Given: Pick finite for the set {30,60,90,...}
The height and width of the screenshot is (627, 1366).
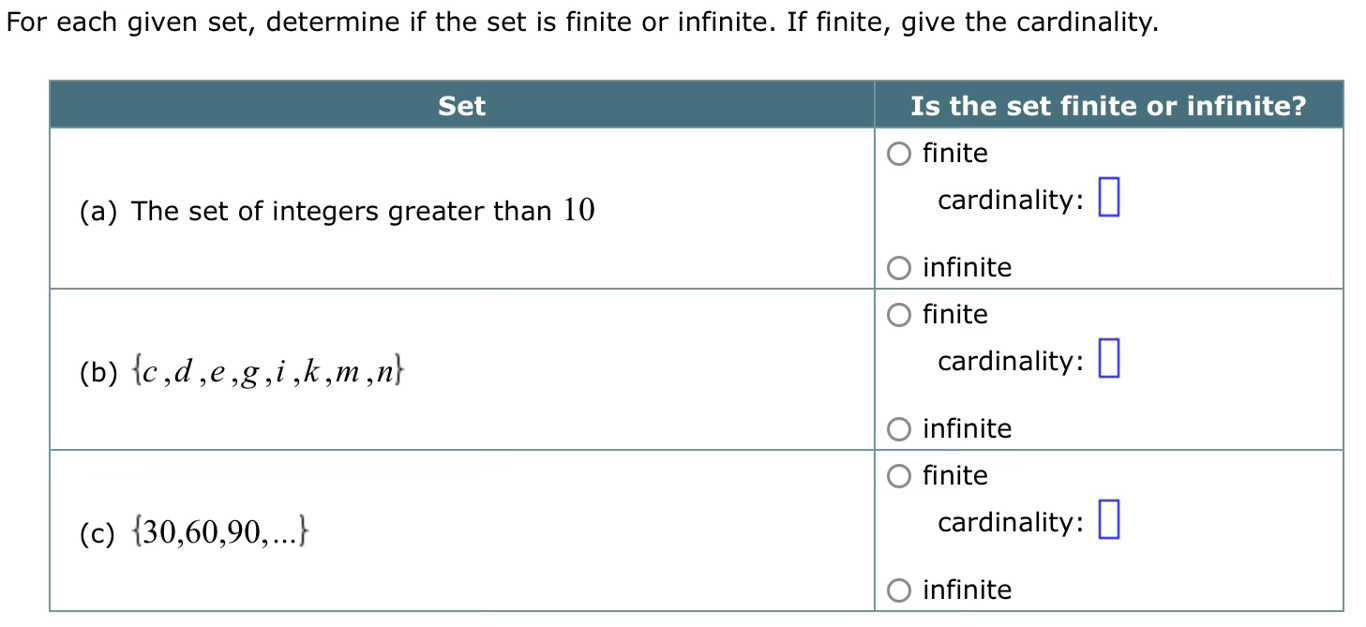Looking at the screenshot, I should click(x=899, y=476).
